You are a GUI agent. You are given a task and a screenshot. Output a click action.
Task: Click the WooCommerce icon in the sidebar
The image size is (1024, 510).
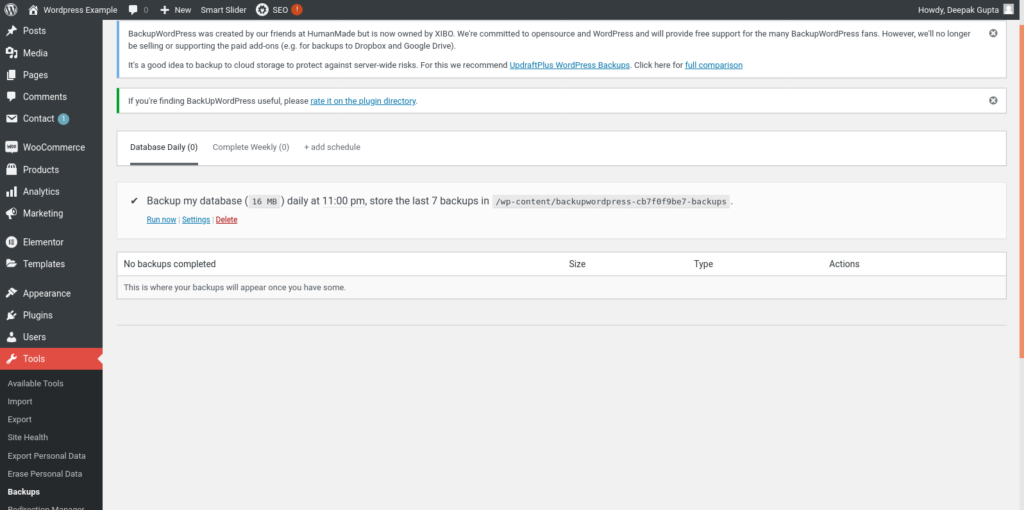coord(11,147)
